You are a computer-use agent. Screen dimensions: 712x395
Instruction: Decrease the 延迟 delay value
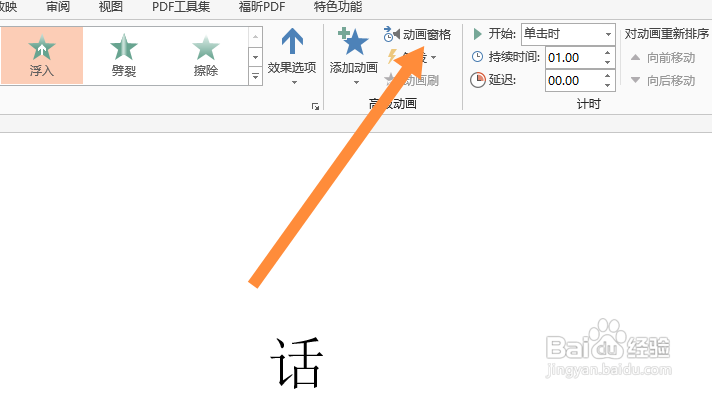coord(608,85)
